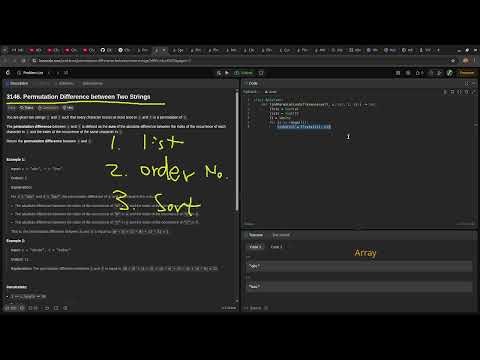Dislike the problem with thumbs-down icon
480x360 pixels.
point(22,308)
